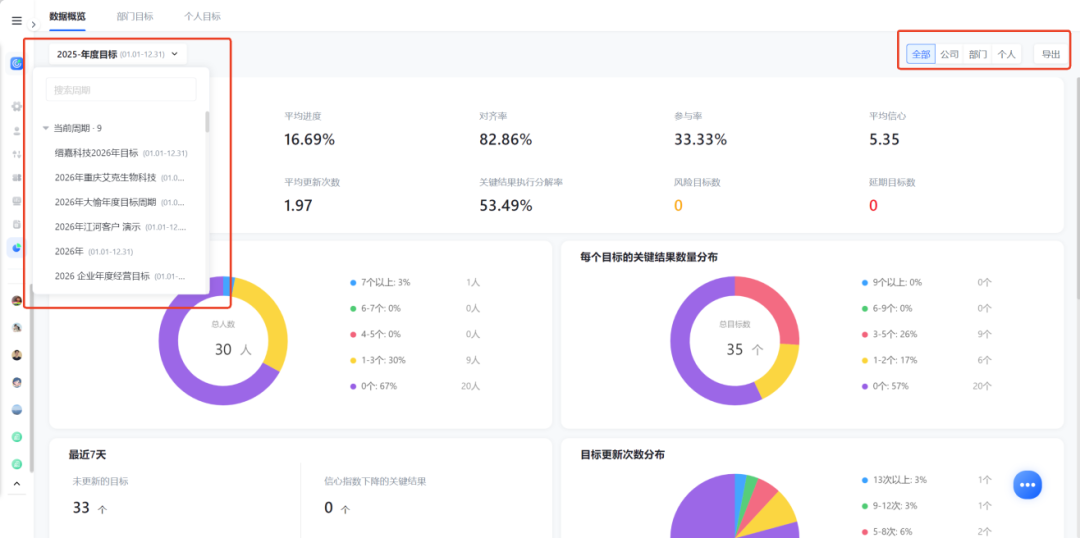Screen dimensions: 1080x538
Task: Click the 平均信心 value 5.35
Action: (884, 140)
